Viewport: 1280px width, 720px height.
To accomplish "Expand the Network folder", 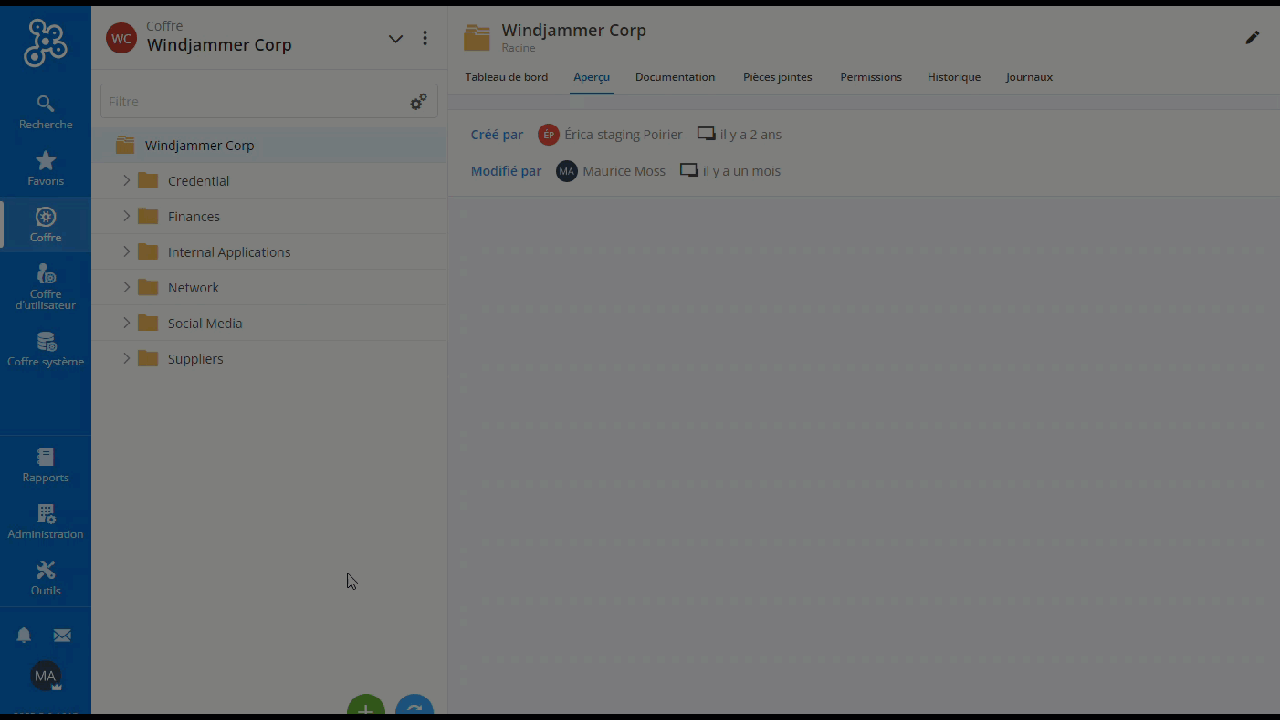I will pyautogui.click(x=127, y=287).
